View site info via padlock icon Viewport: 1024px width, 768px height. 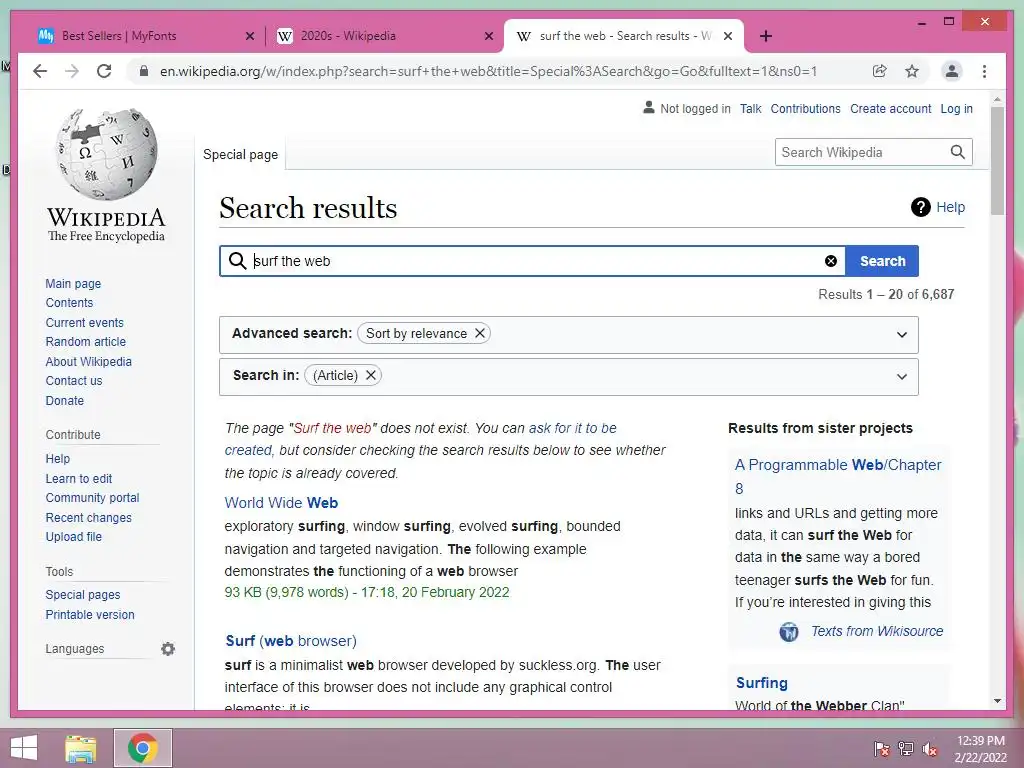coord(144,71)
